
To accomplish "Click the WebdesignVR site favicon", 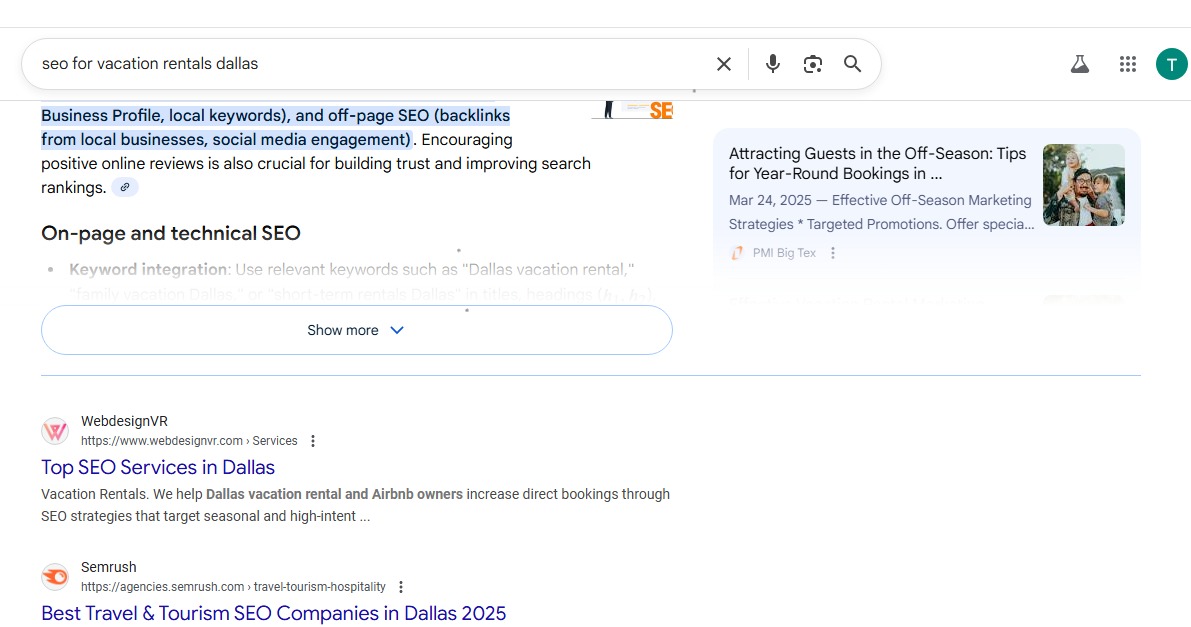I will [x=55, y=431].
